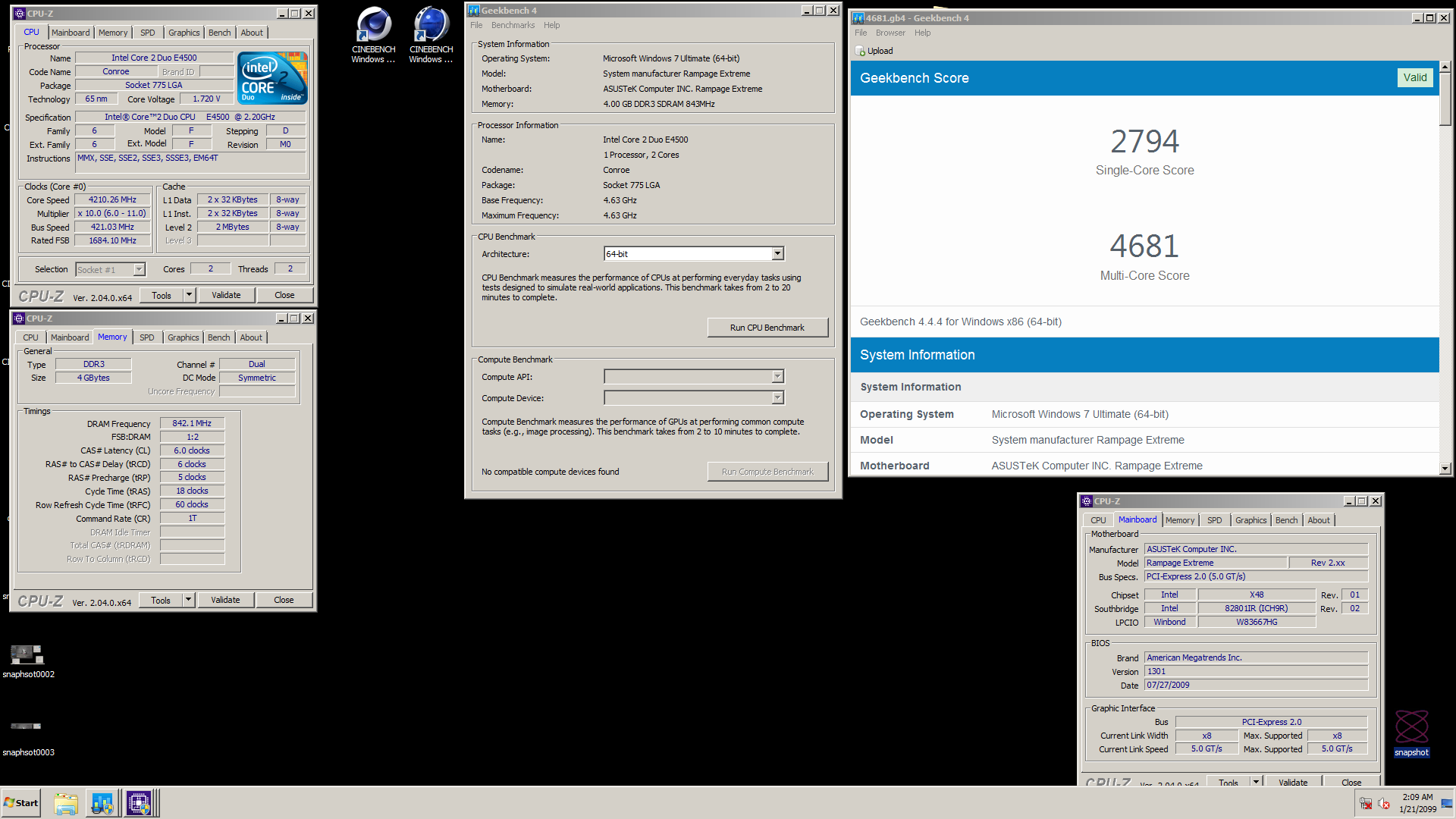Click Bus Speed value 421.03 MHz
The width and height of the screenshot is (1456, 819).
(x=112, y=227)
